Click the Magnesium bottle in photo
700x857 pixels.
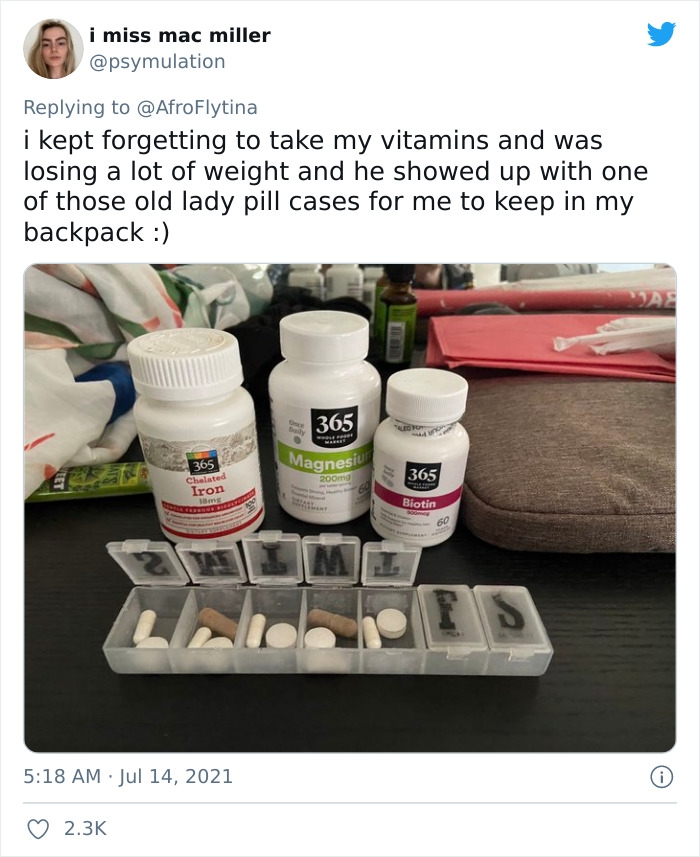[x=325, y=416]
